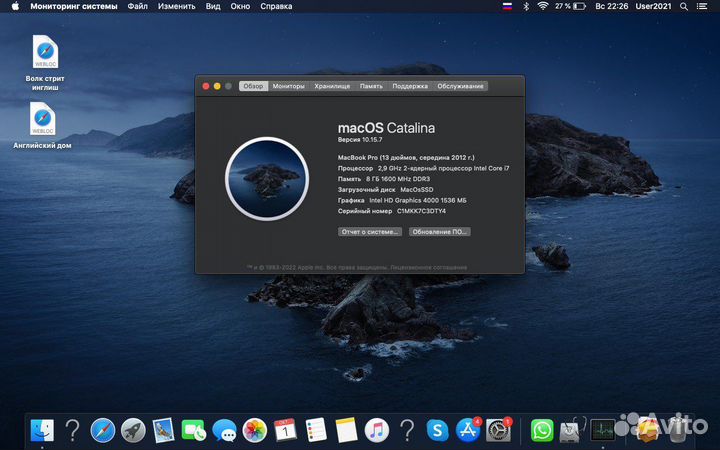Open the Mail stamp icon in Dock
This screenshot has width=720, height=450.
tap(163, 431)
